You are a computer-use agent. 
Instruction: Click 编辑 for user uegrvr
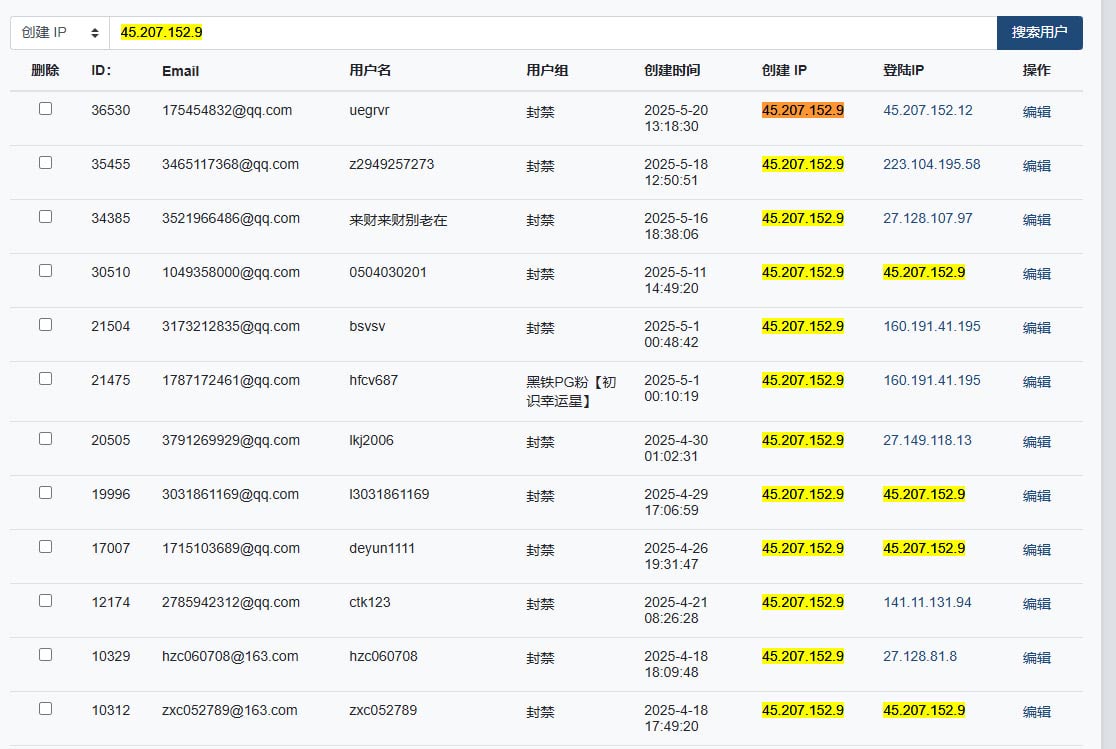click(x=1036, y=112)
